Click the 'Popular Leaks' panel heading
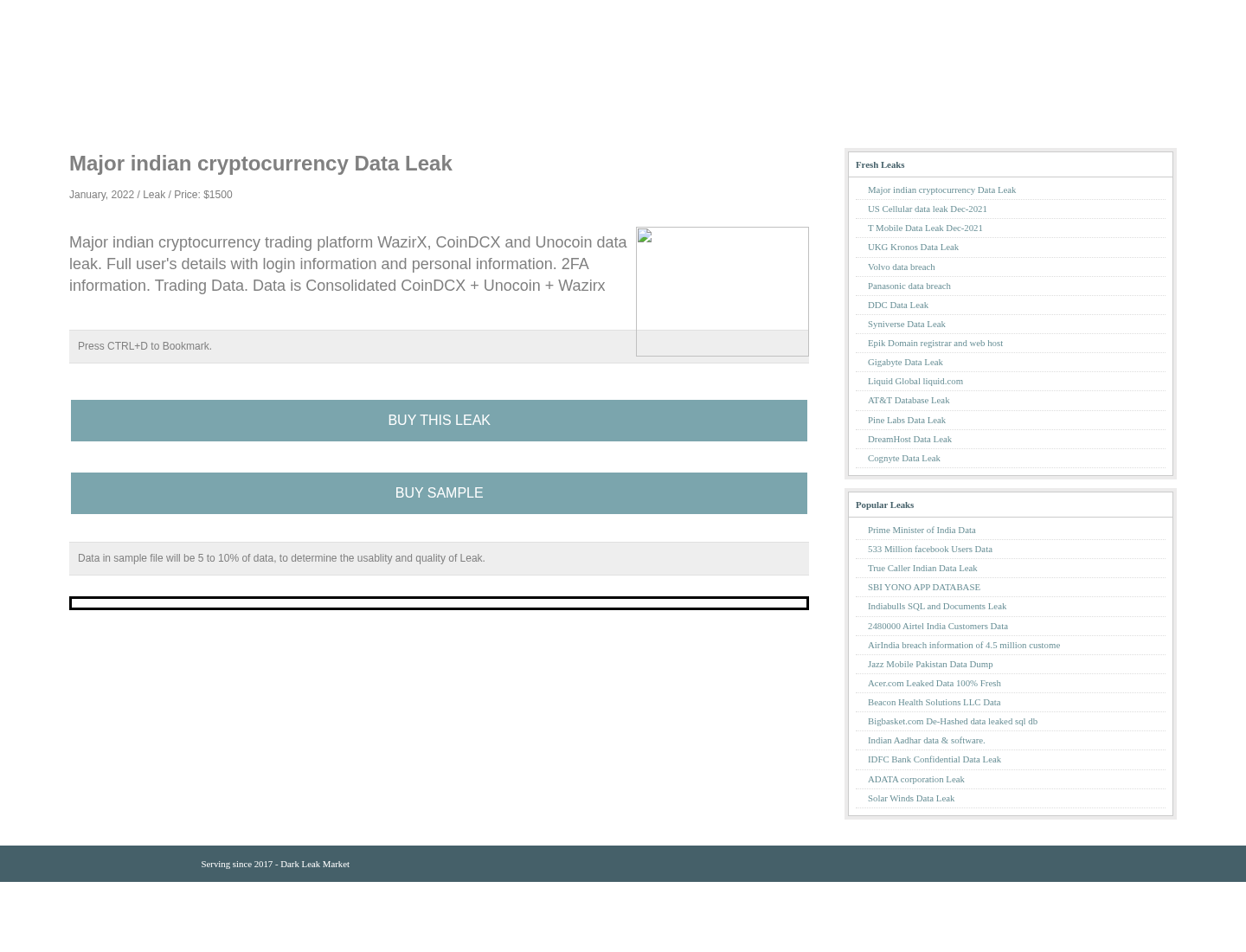Screen dimensions: 1246x952 [x=884, y=505]
